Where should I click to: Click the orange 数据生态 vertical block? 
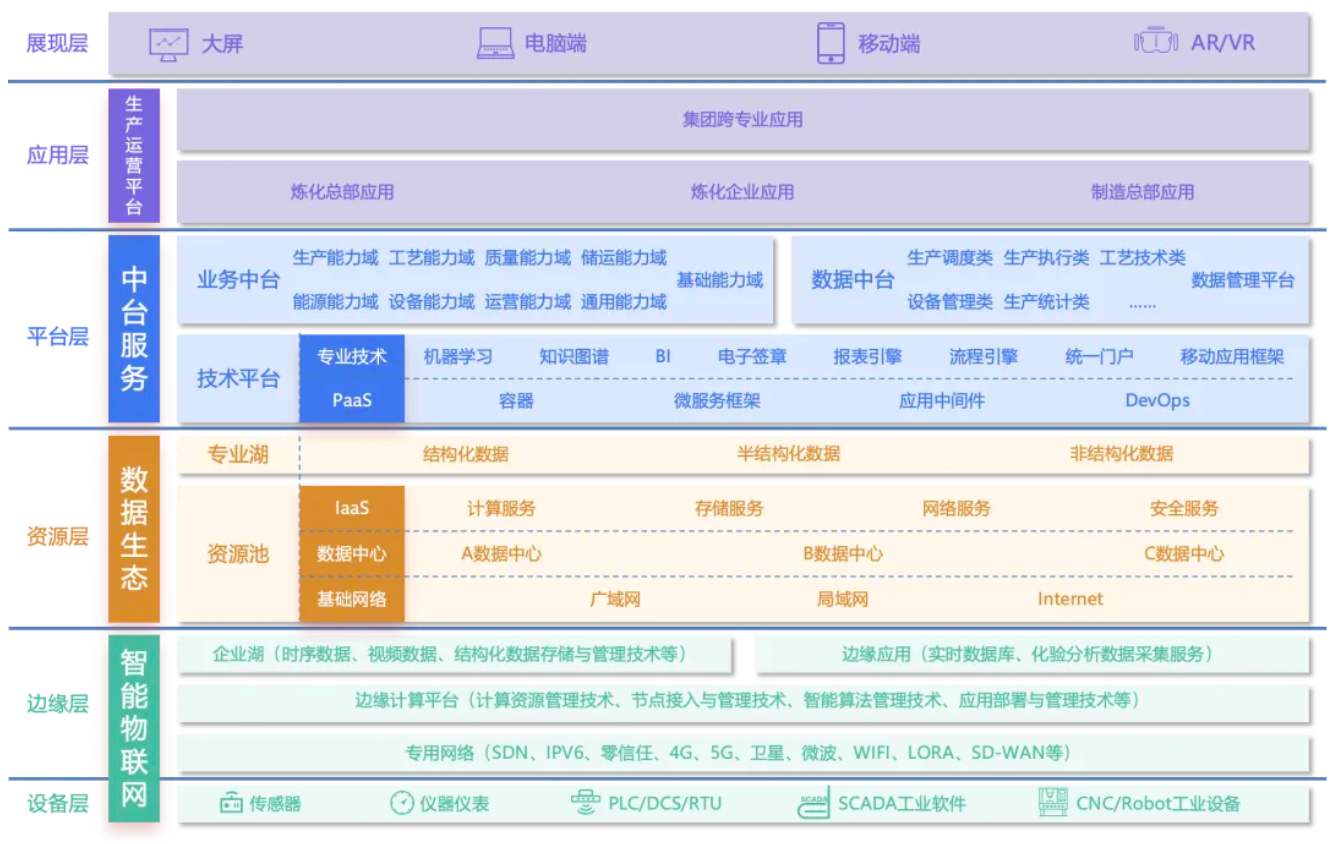tap(134, 529)
